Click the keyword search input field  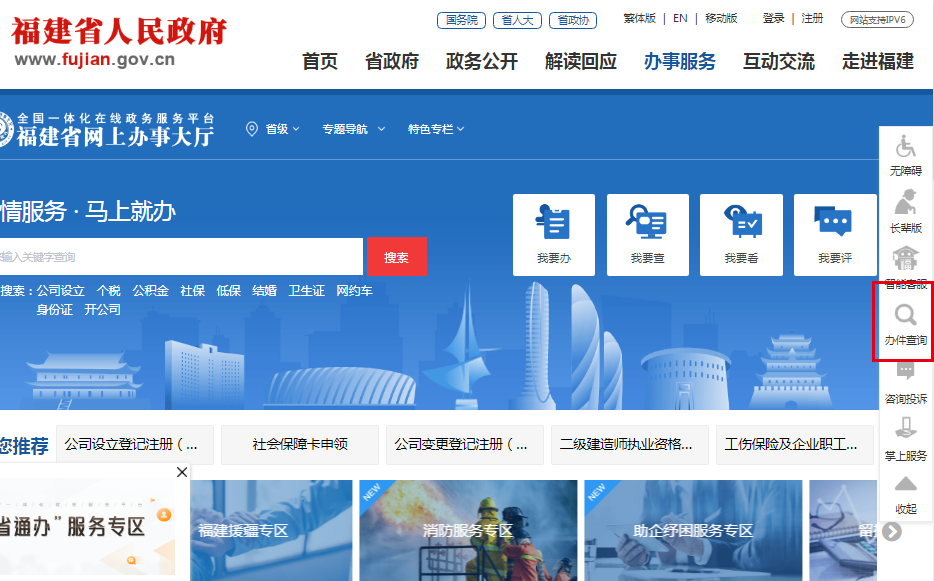[x=180, y=257]
